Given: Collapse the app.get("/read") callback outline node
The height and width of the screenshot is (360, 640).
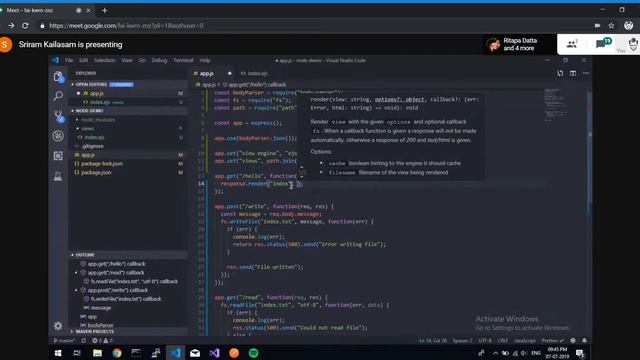Looking at the screenshot, I should [x=76, y=273].
